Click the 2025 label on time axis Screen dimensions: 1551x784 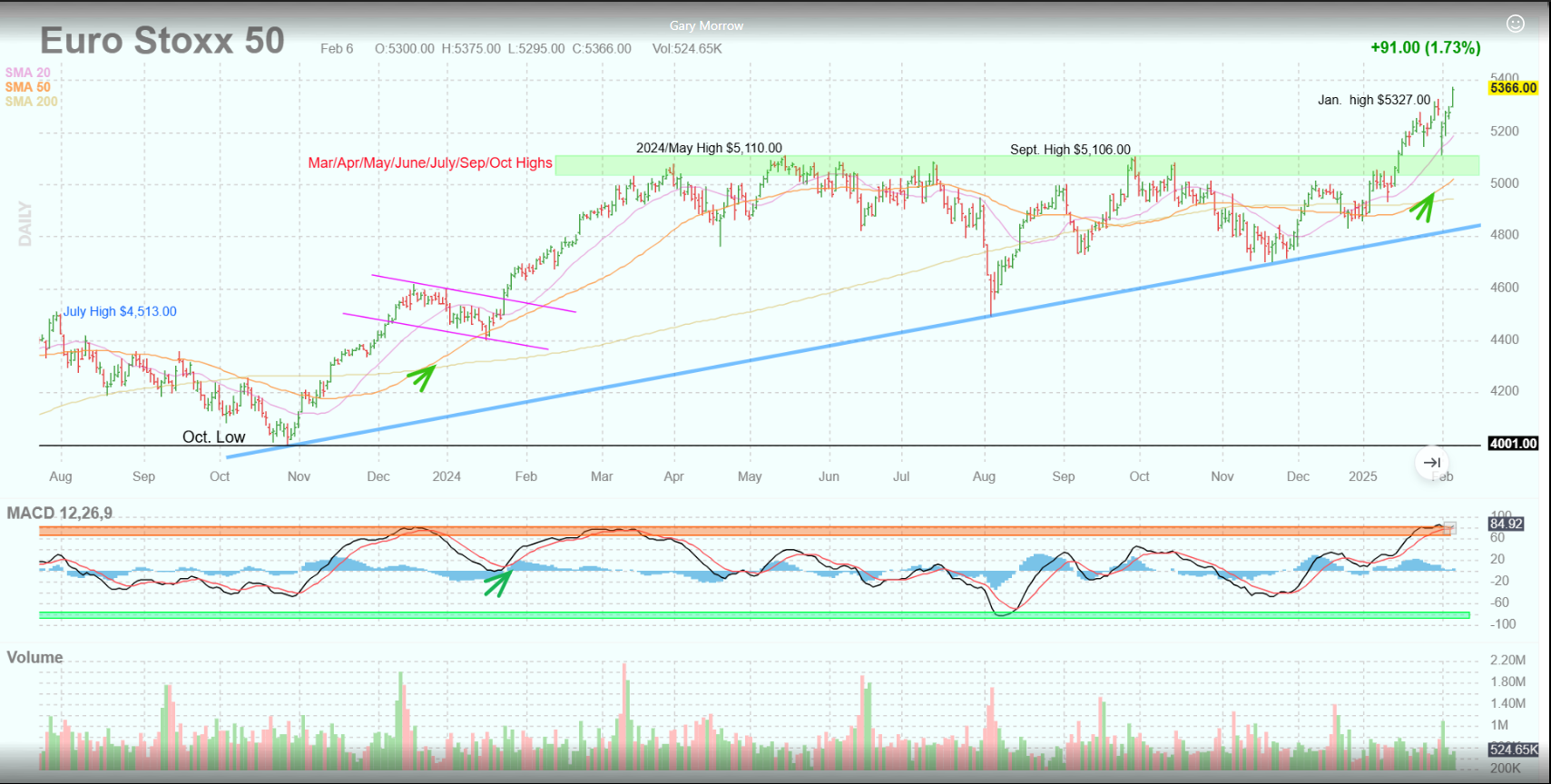point(1363,476)
